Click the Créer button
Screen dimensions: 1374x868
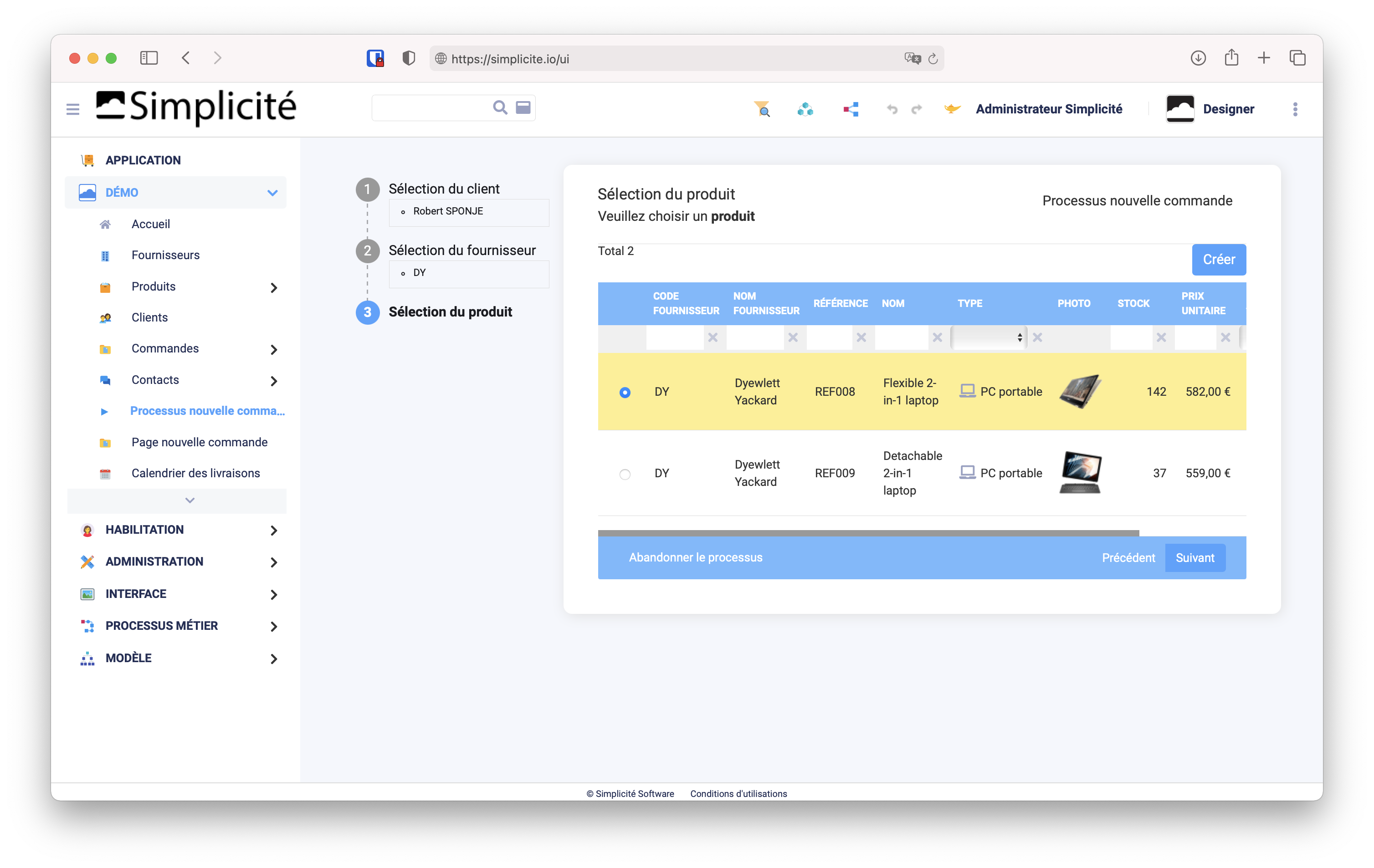click(1219, 260)
